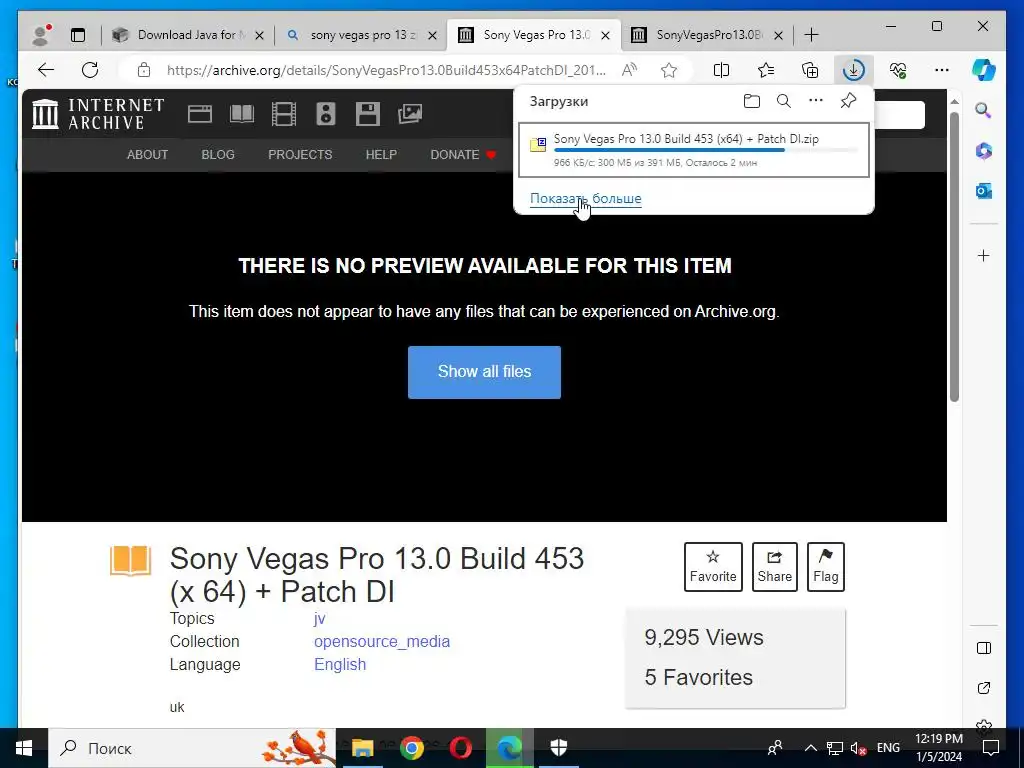Open more options in Загрузки panel
The height and width of the screenshot is (768, 1024).
[816, 101]
